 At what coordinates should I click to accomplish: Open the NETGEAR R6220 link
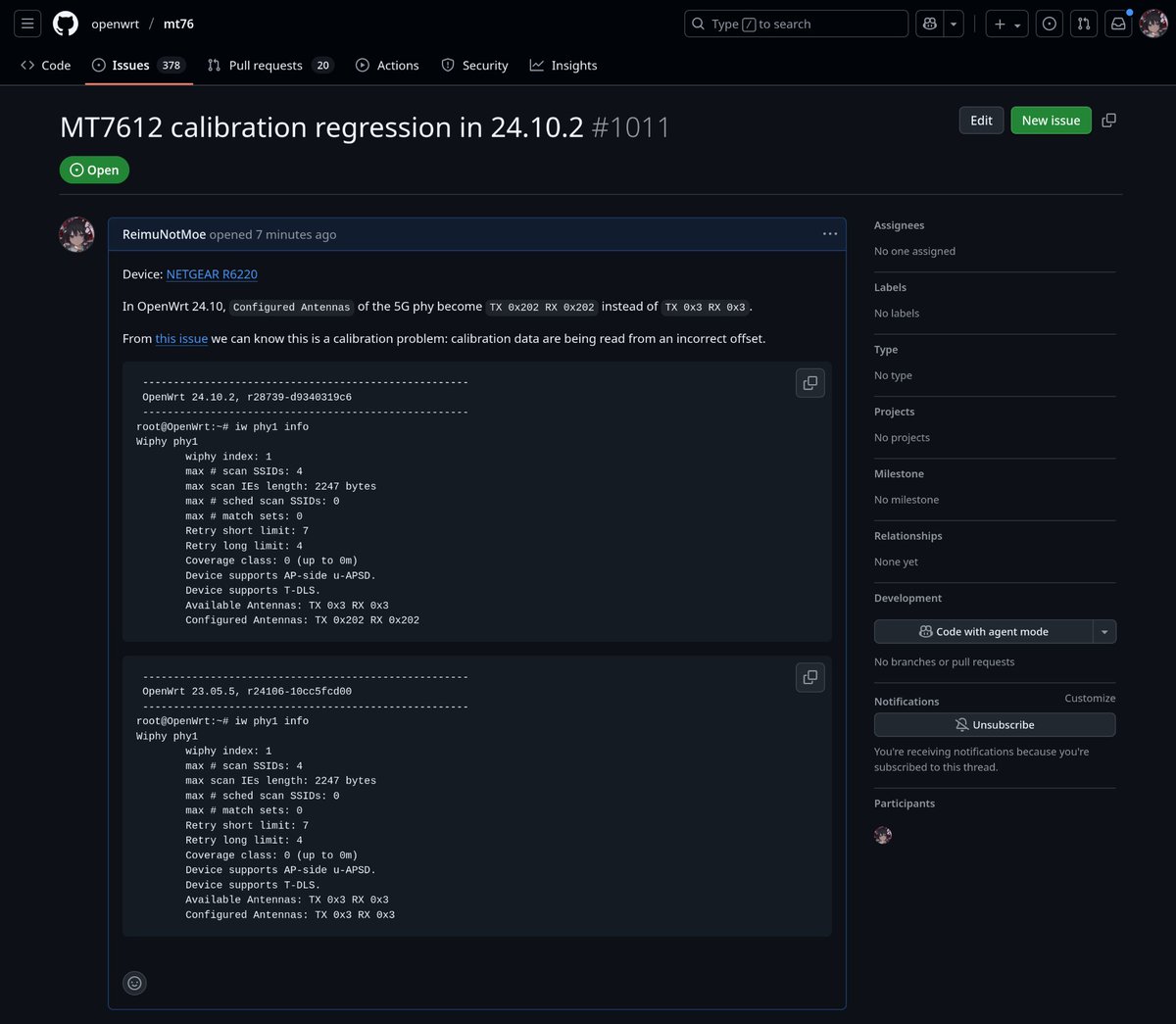[212, 274]
